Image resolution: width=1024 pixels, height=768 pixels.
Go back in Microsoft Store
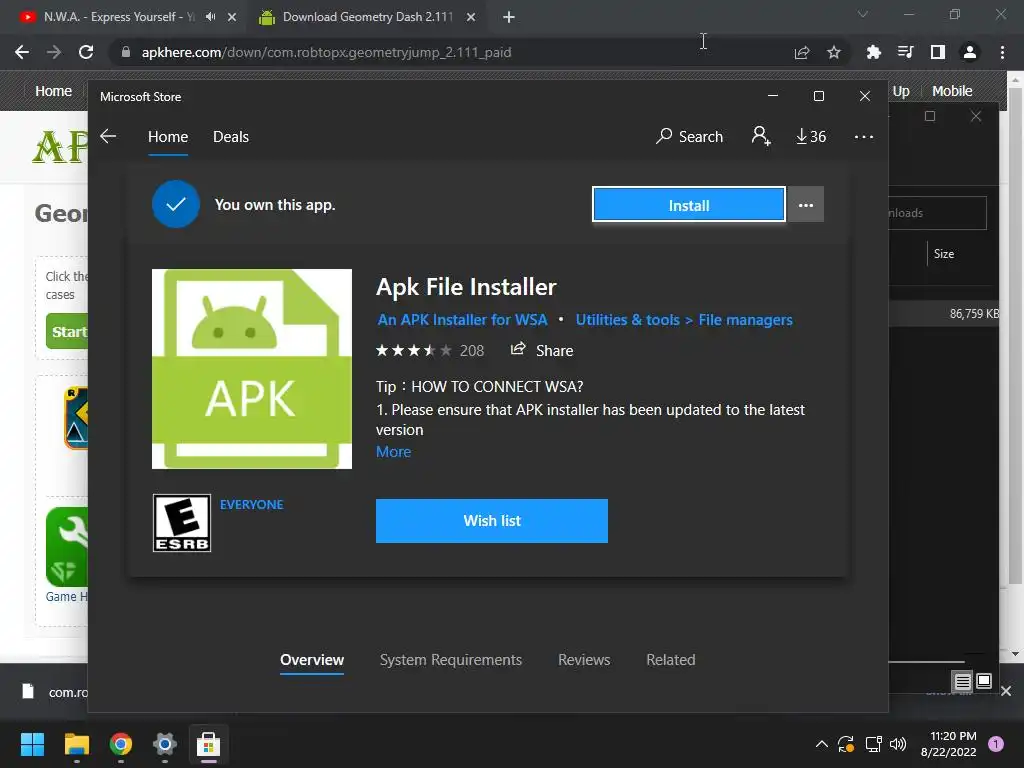108,136
